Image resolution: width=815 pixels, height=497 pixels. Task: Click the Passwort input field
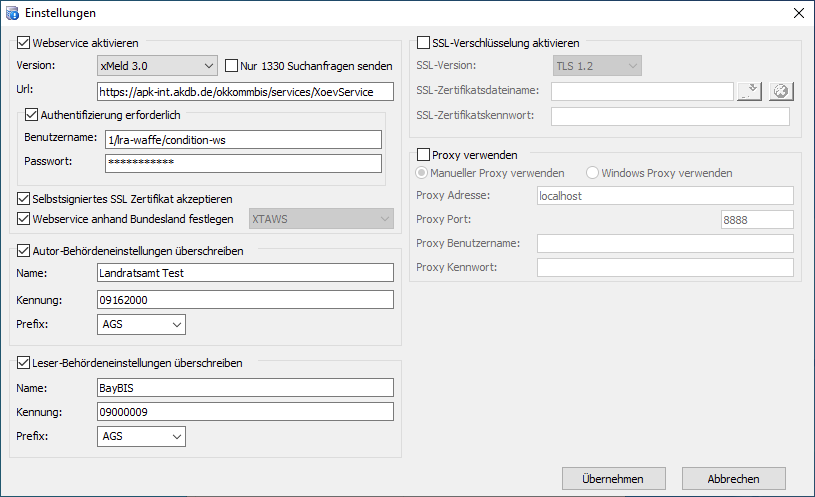(x=243, y=163)
